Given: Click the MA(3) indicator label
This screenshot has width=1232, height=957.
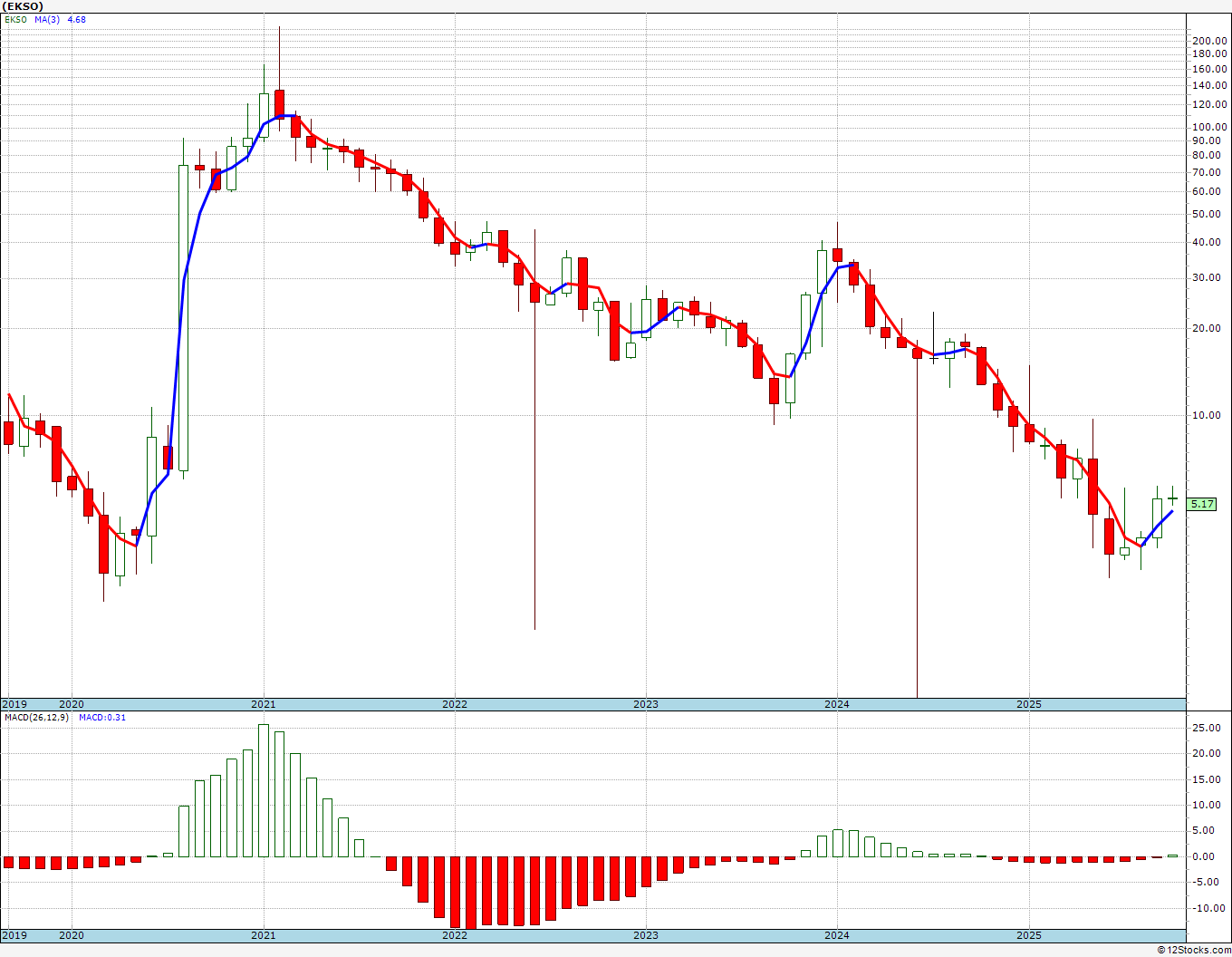Looking at the screenshot, I should 47,19.
